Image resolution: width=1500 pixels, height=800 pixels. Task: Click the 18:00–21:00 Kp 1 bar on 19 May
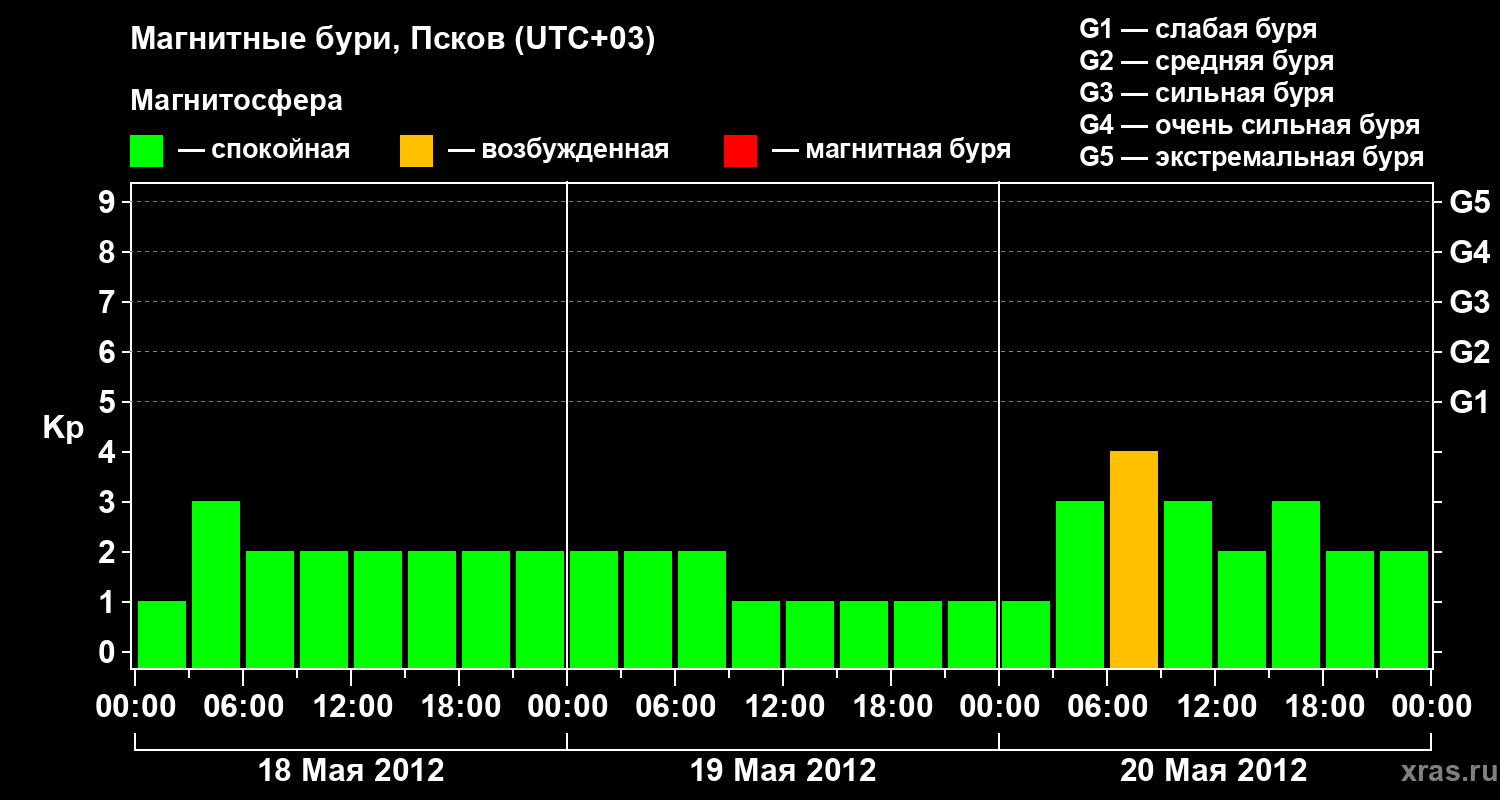tap(918, 634)
